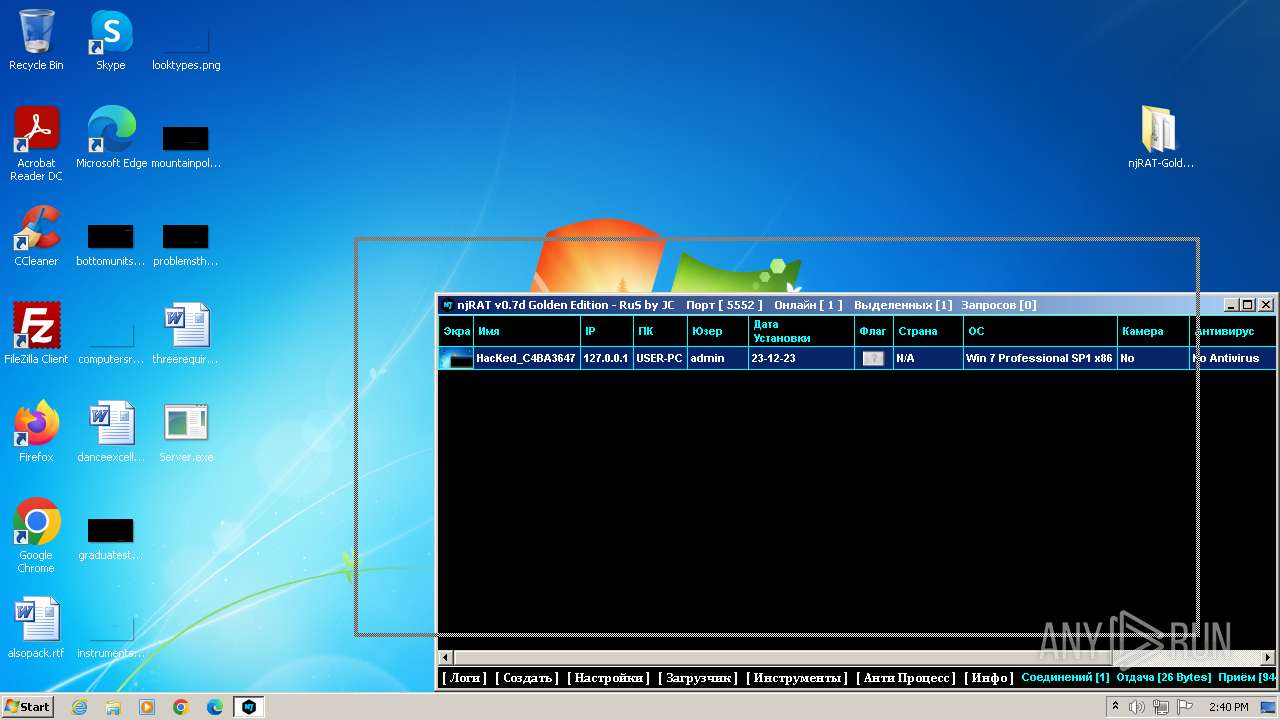Select the looktypes.png file icon
This screenshot has height=720, width=1280.
(186, 40)
